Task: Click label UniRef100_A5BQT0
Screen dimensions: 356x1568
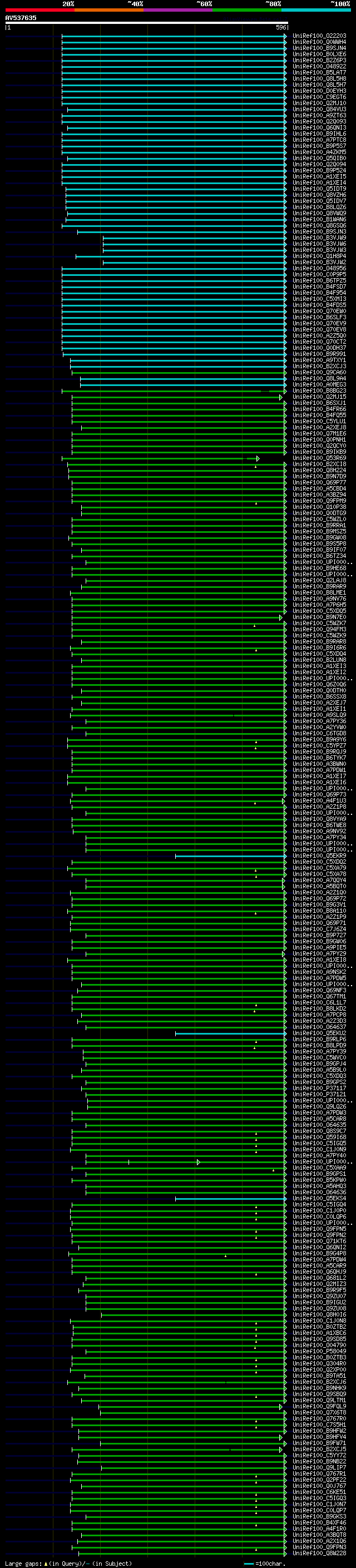Action: point(319,887)
